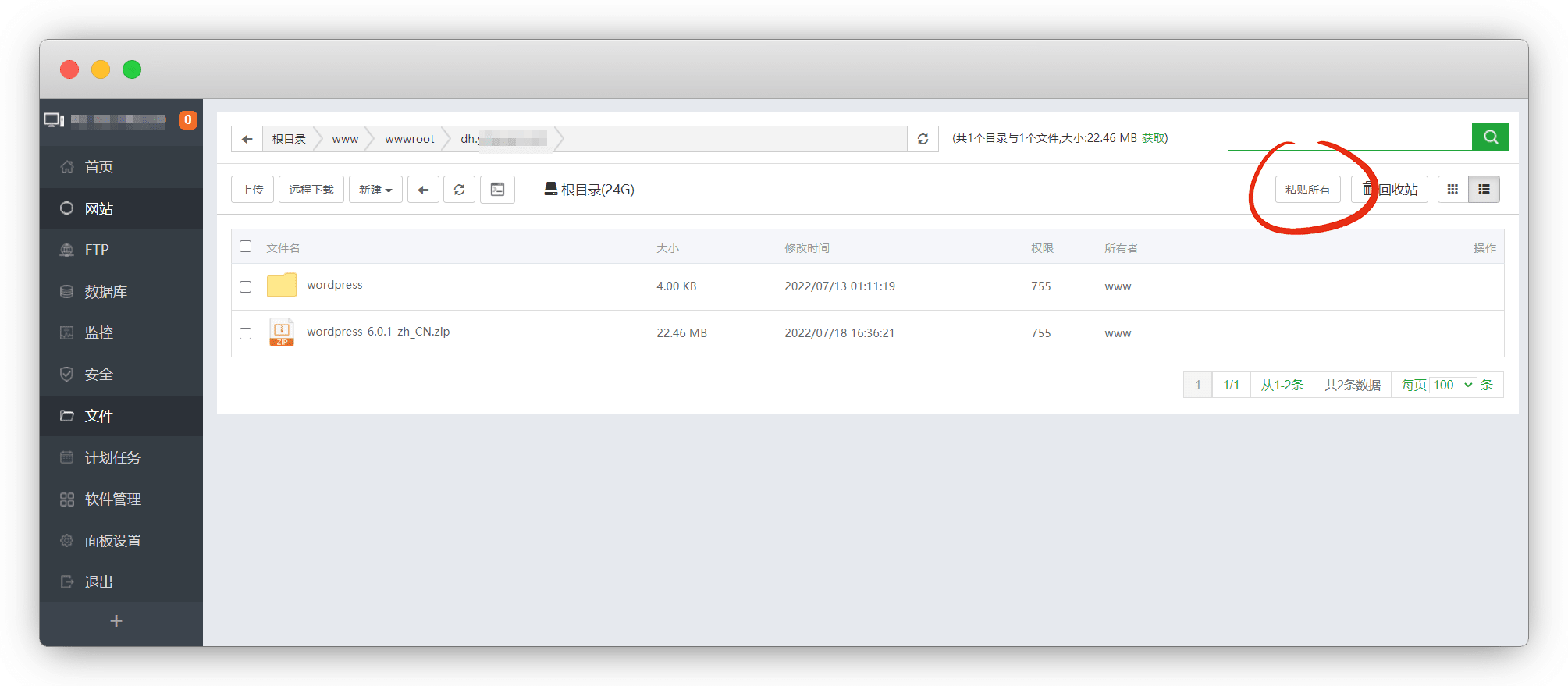Check the wordpress-6.0.1-zh_CN.zip checkbox

[246, 333]
